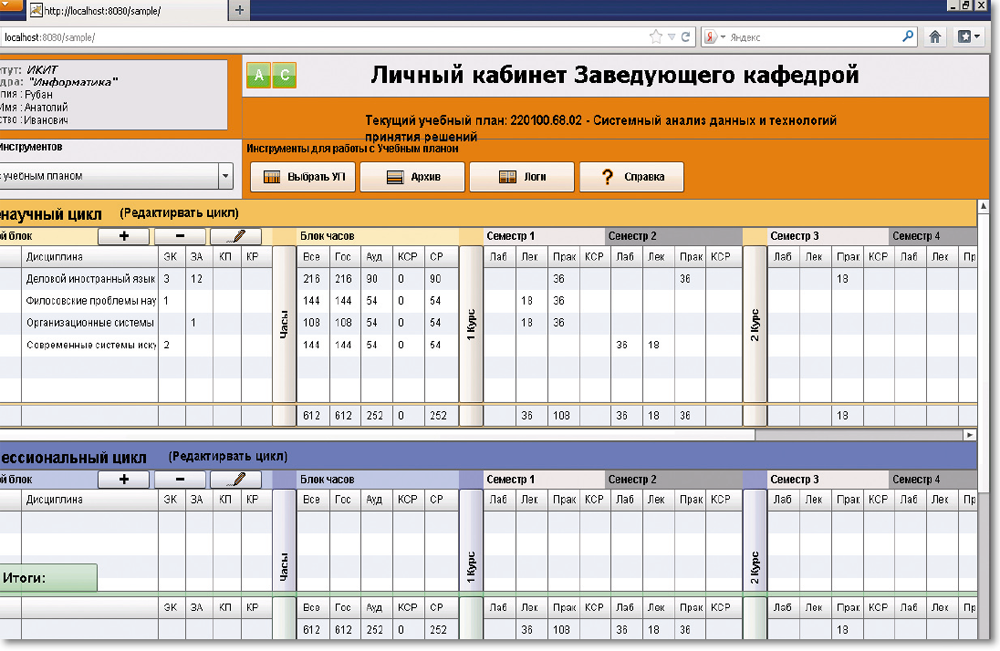The width and height of the screenshot is (1000, 651).
Task: Click the browser home icon
Action: click(x=935, y=37)
